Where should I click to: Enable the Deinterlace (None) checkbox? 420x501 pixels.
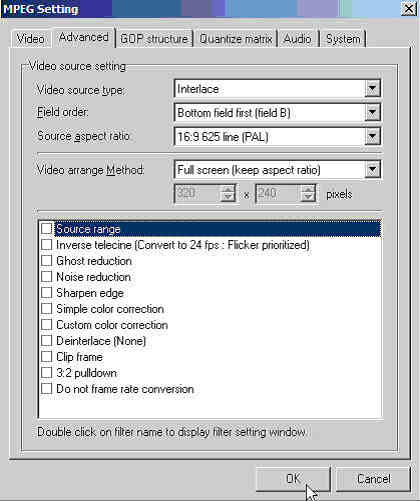(47, 341)
